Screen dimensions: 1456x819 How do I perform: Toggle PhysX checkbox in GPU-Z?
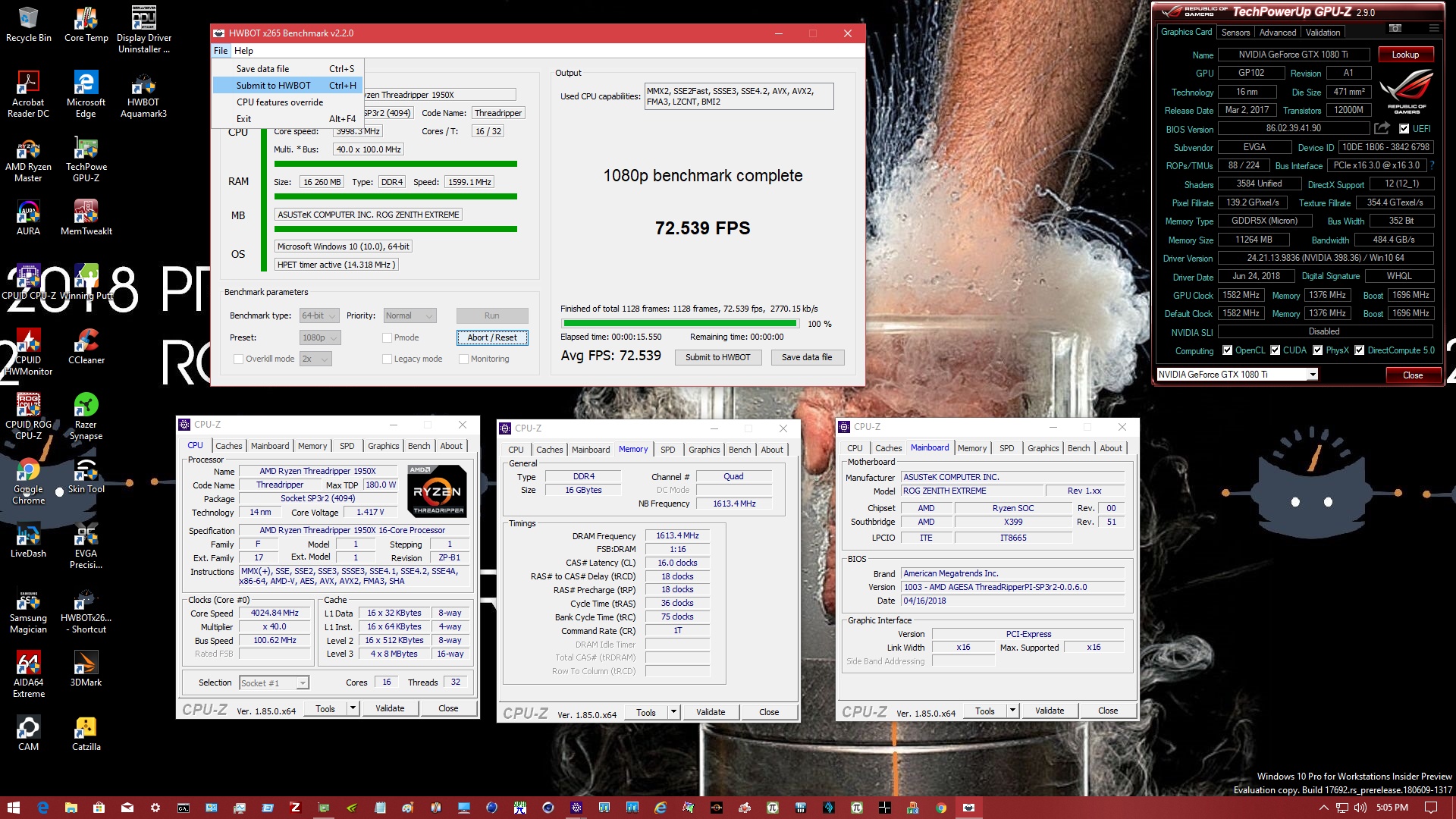pos(1318,350)
